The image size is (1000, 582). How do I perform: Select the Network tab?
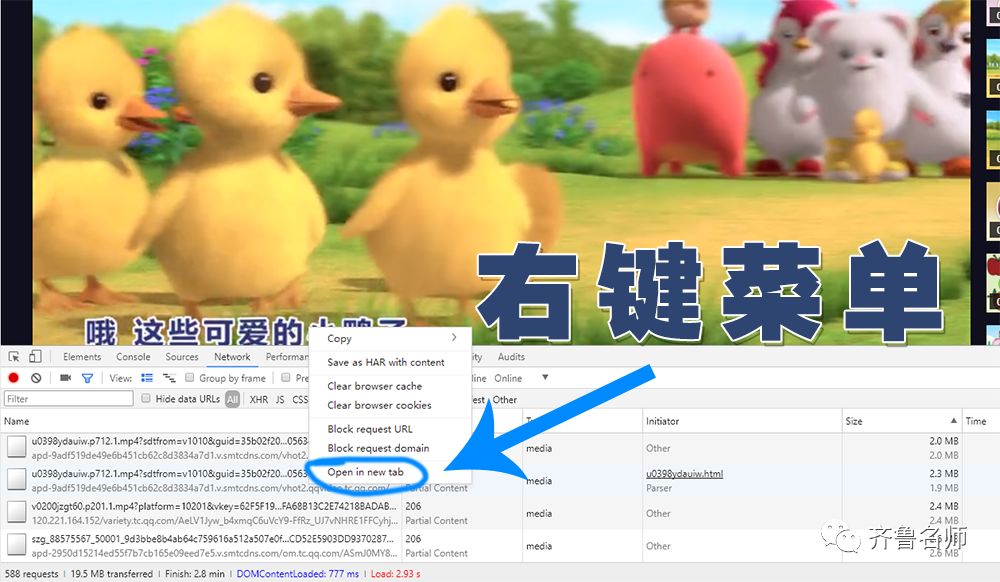coord(232,357)
